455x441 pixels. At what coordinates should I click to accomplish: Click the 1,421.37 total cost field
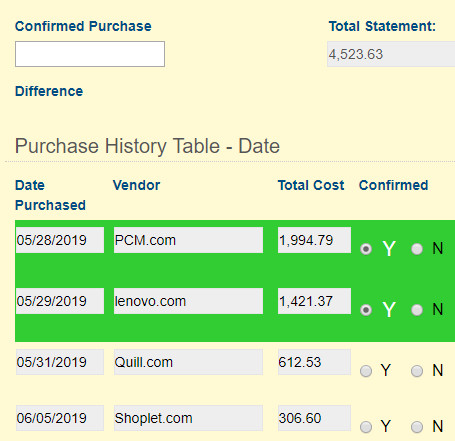(314, 301)
